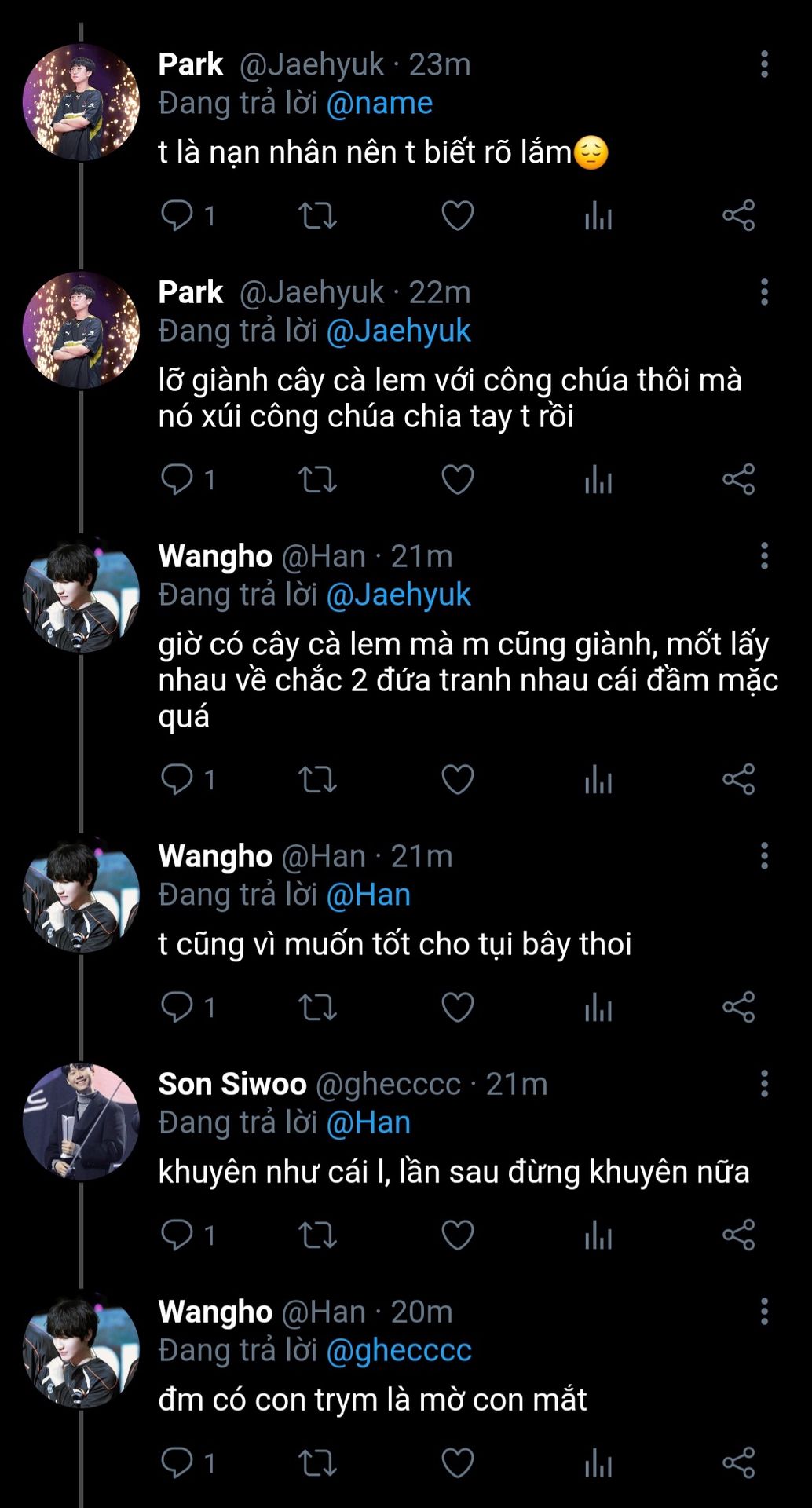View analytics for Wangho's 'muốn tốt' tweet

598,1007
